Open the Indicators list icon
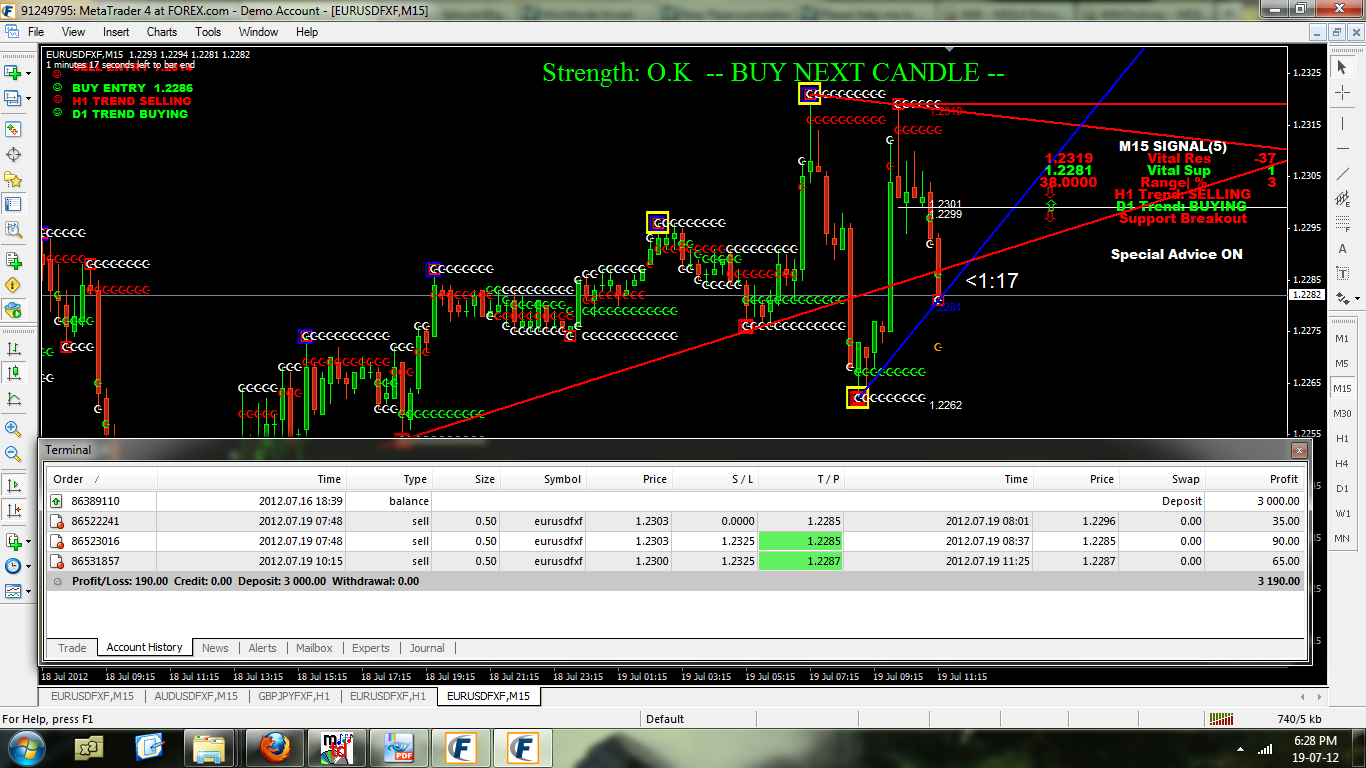 point(12,541)
